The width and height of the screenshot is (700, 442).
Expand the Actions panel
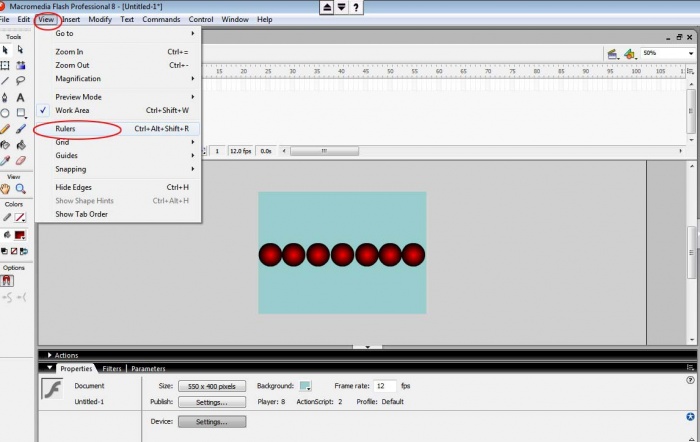[x=49, y=355]
